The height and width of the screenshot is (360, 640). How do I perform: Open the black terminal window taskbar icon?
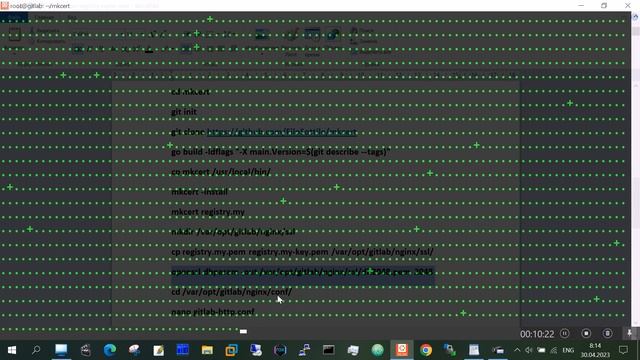329,350
